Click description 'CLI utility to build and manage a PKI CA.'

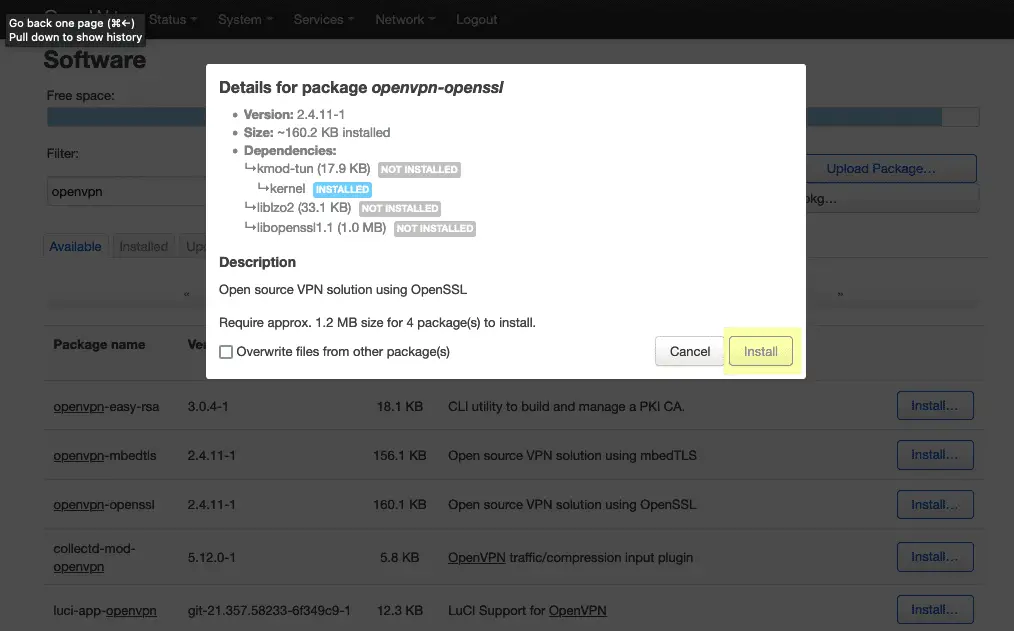(x=566, y=407)
